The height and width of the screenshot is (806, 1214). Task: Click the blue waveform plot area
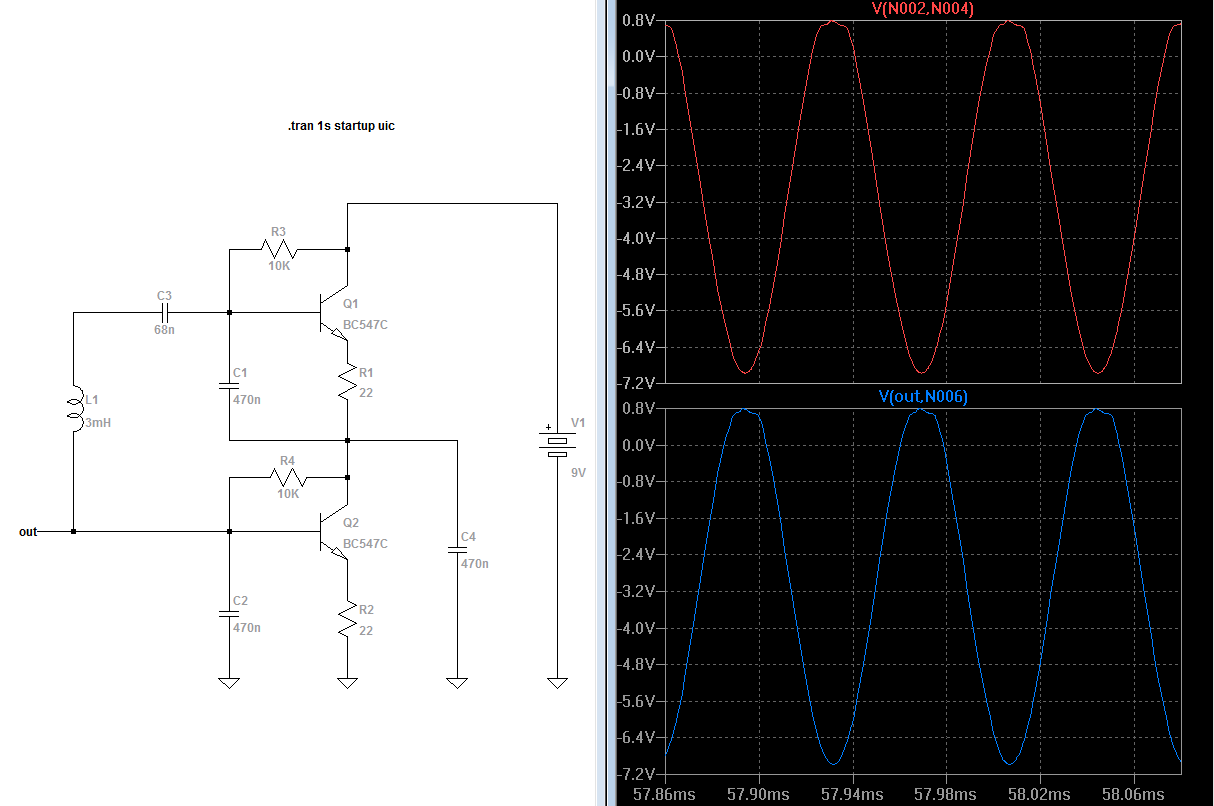pyautogui.click(x=923, y=591)
